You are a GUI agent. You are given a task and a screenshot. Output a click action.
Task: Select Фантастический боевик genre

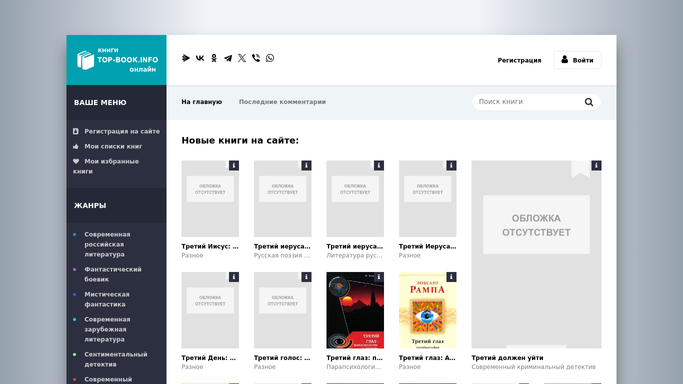pos(113,274)
